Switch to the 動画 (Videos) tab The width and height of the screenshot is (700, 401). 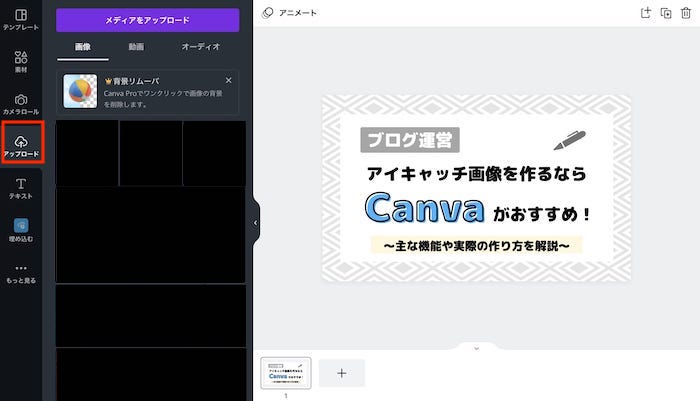pos(136,47)
